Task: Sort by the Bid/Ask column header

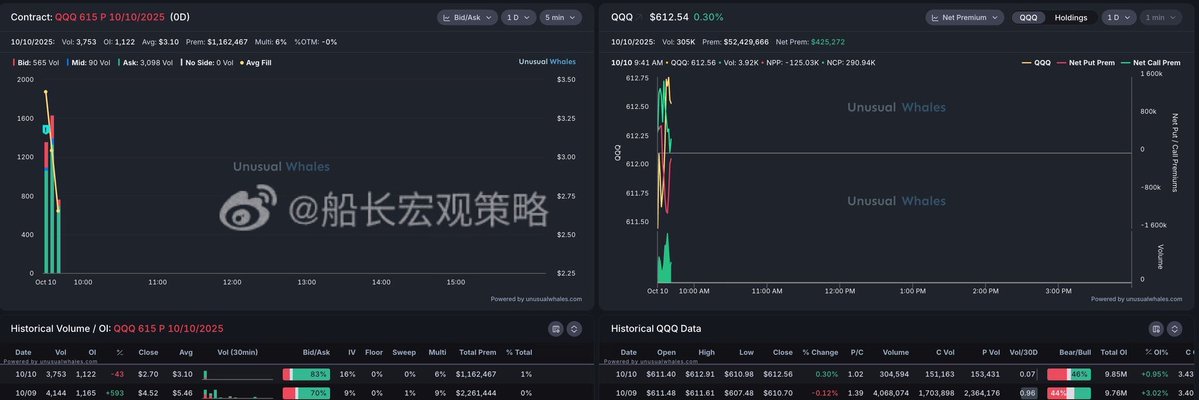Action: tap(317, 353)
